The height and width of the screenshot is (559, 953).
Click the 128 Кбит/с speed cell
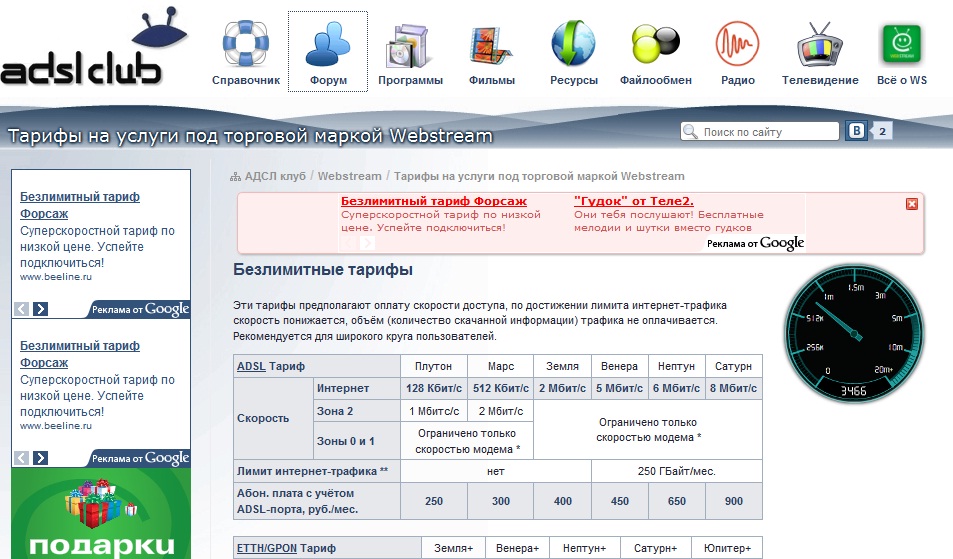[433, 388]
